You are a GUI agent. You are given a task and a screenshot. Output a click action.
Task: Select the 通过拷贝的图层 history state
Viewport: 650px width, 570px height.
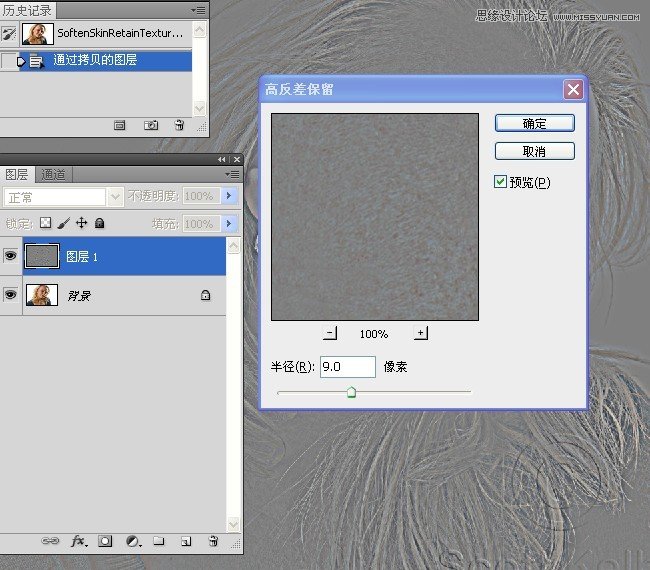(105, 61)
